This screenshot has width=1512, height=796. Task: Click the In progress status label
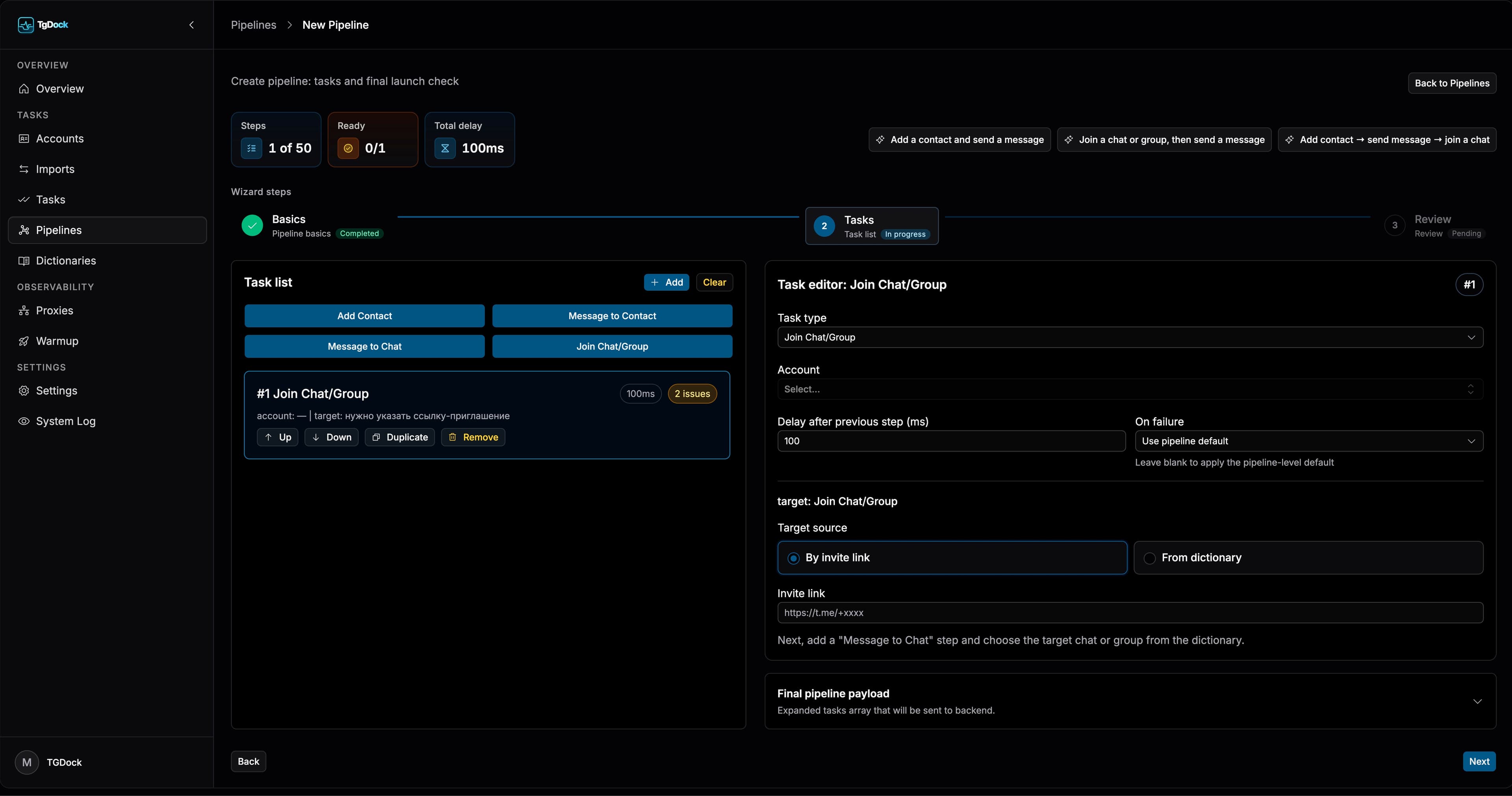(905, 234)
